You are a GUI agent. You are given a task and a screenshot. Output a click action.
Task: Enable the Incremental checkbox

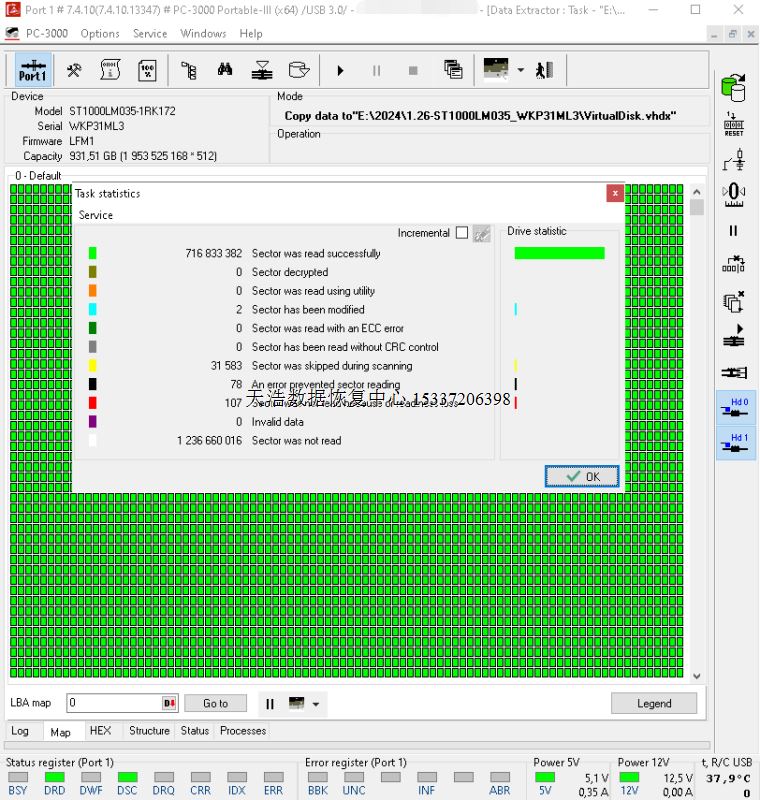461,233
